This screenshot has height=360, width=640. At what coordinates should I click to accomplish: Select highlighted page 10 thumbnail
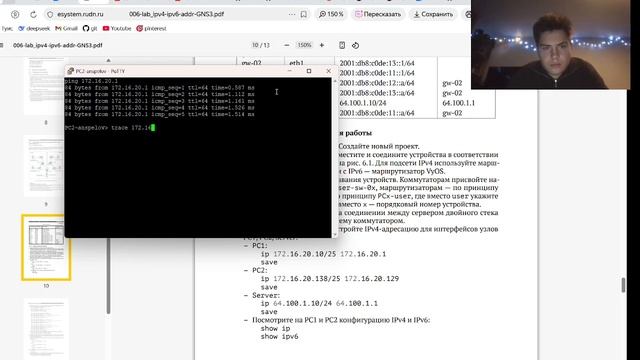click(46, 248)
